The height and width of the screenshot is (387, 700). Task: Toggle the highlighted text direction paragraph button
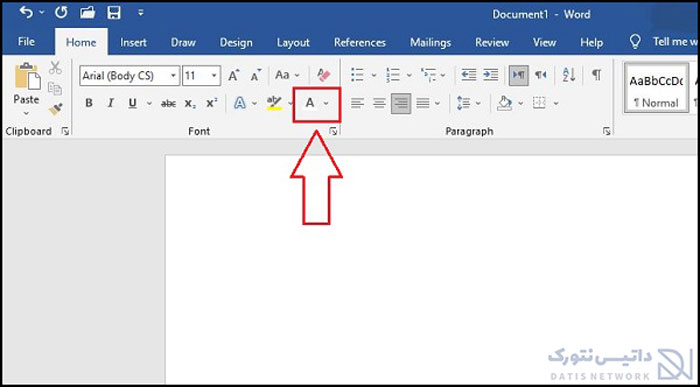pos(519,75)
